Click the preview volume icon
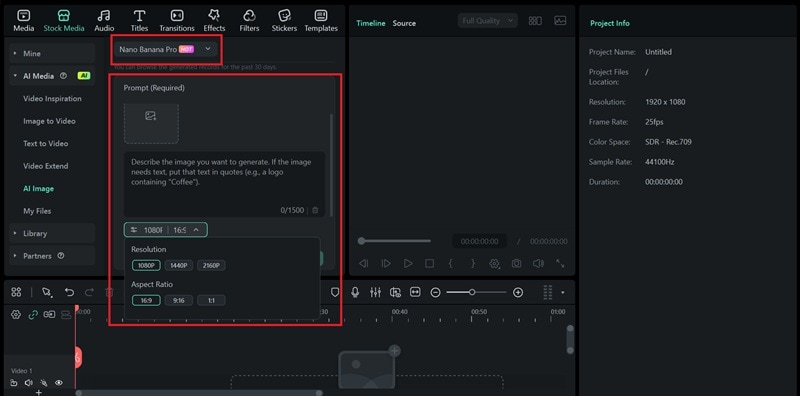This screenshot has width=800, height=396. [538, 263]
